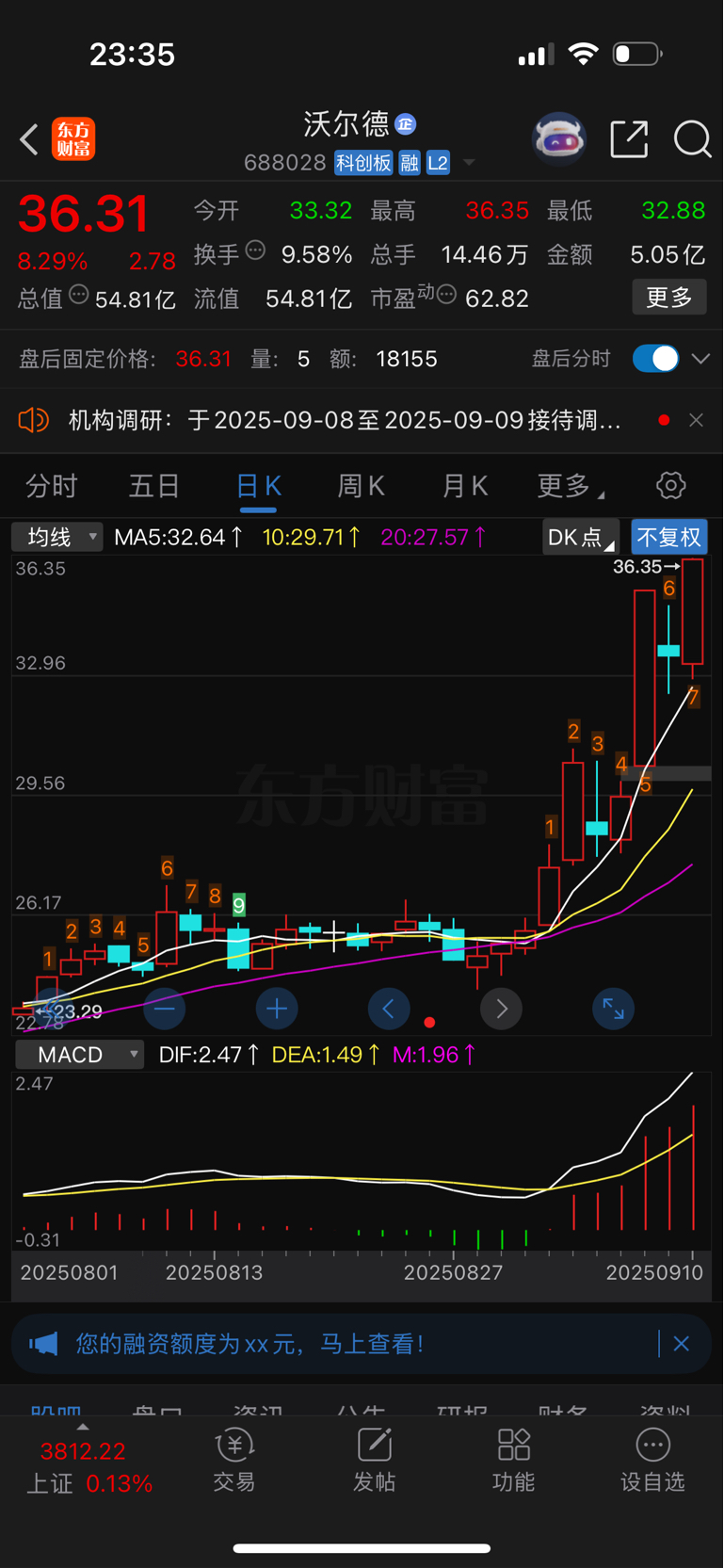Switch to the 分时 tab
This screenshot has width=724, height=1568.
pyautogui.click(x=52, y=486)
